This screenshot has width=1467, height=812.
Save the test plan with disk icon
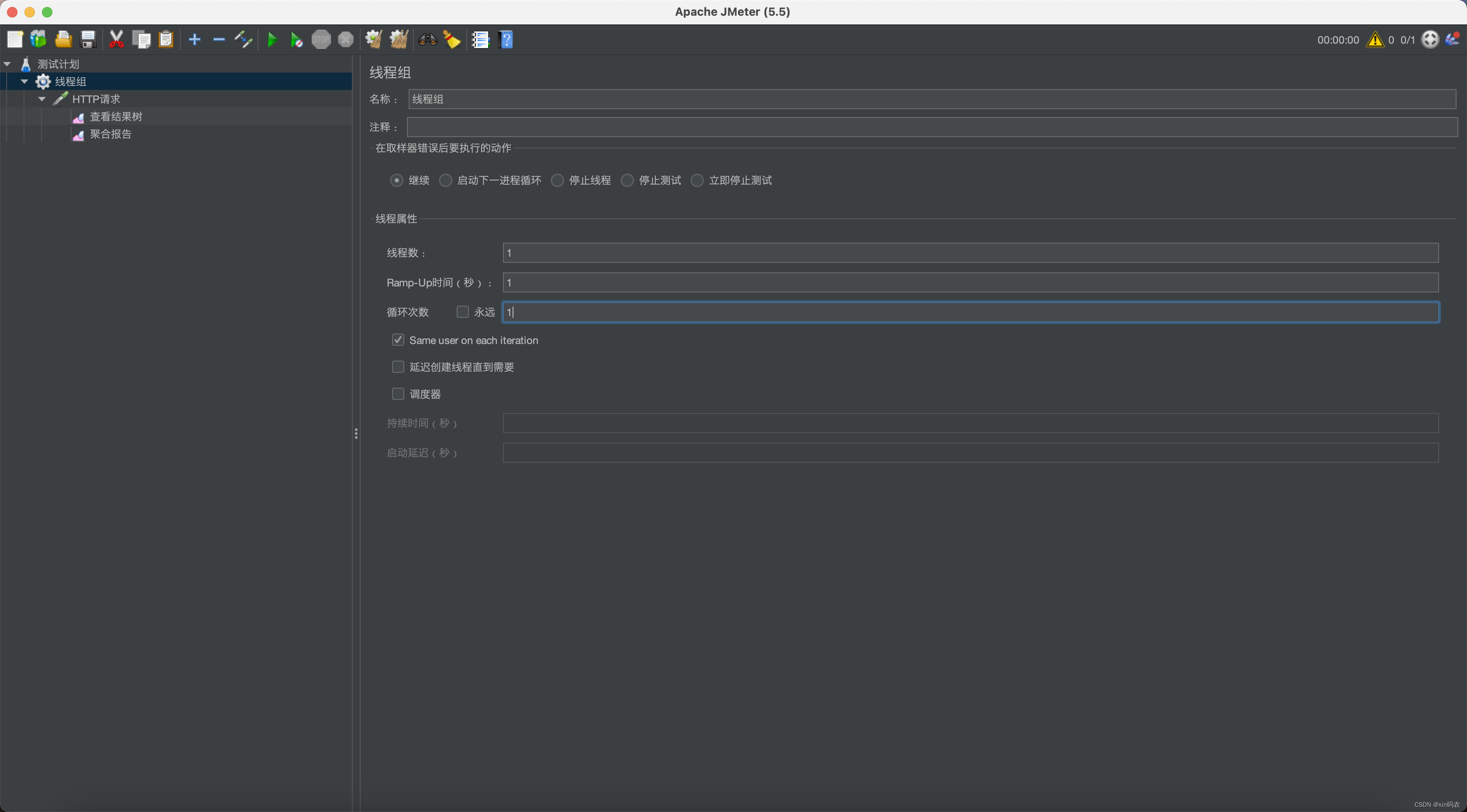[x=88, y=39]
